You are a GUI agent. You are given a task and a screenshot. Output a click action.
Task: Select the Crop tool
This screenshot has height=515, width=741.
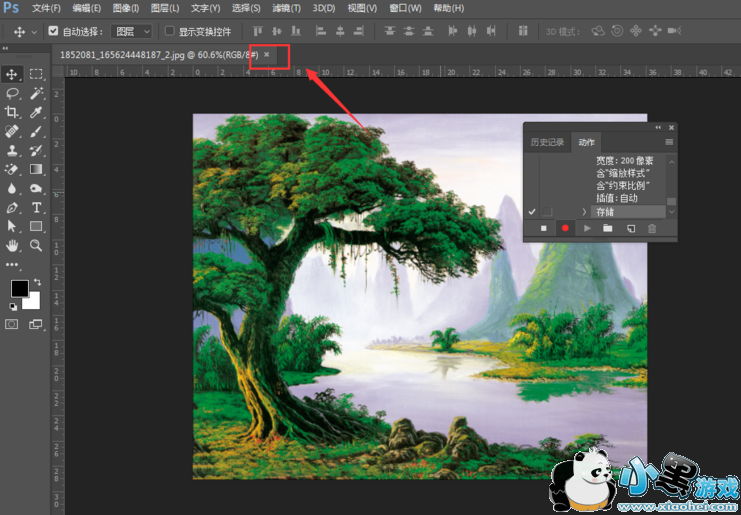pyautogui.click(x=12, y=112)
